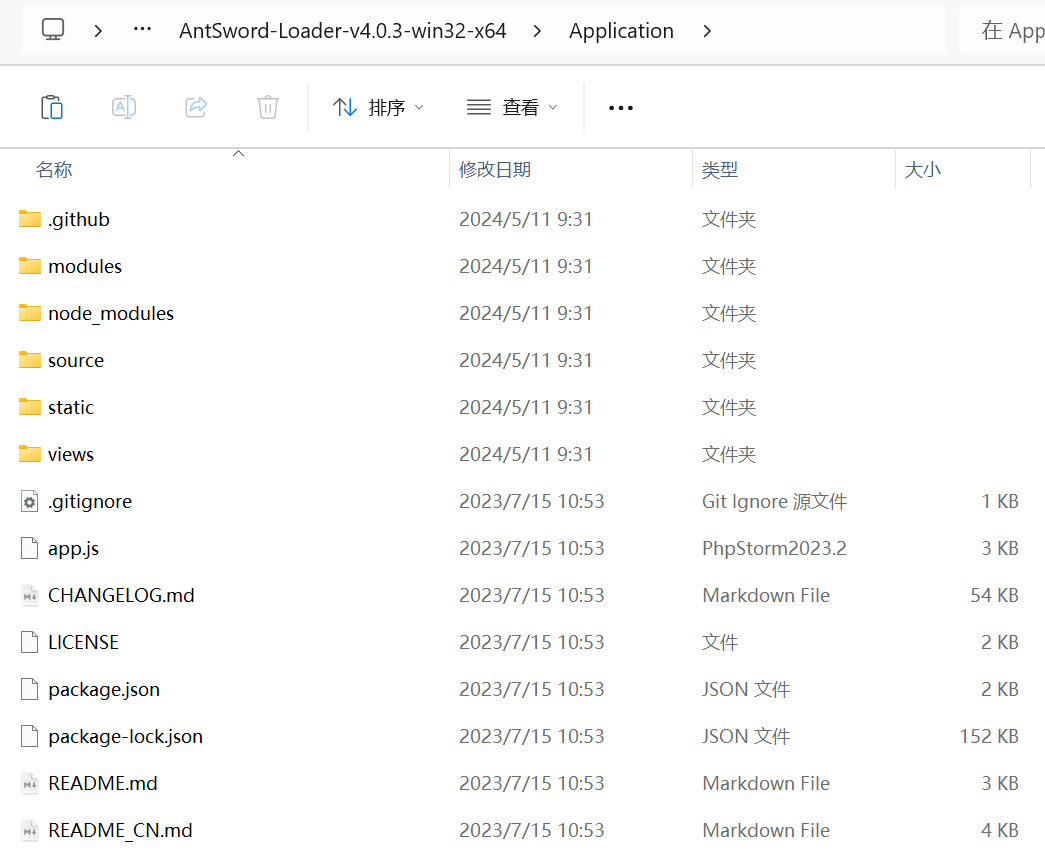Select the modules folder icon
Screen dimensions: 1045x856
(x=29, y=266)
